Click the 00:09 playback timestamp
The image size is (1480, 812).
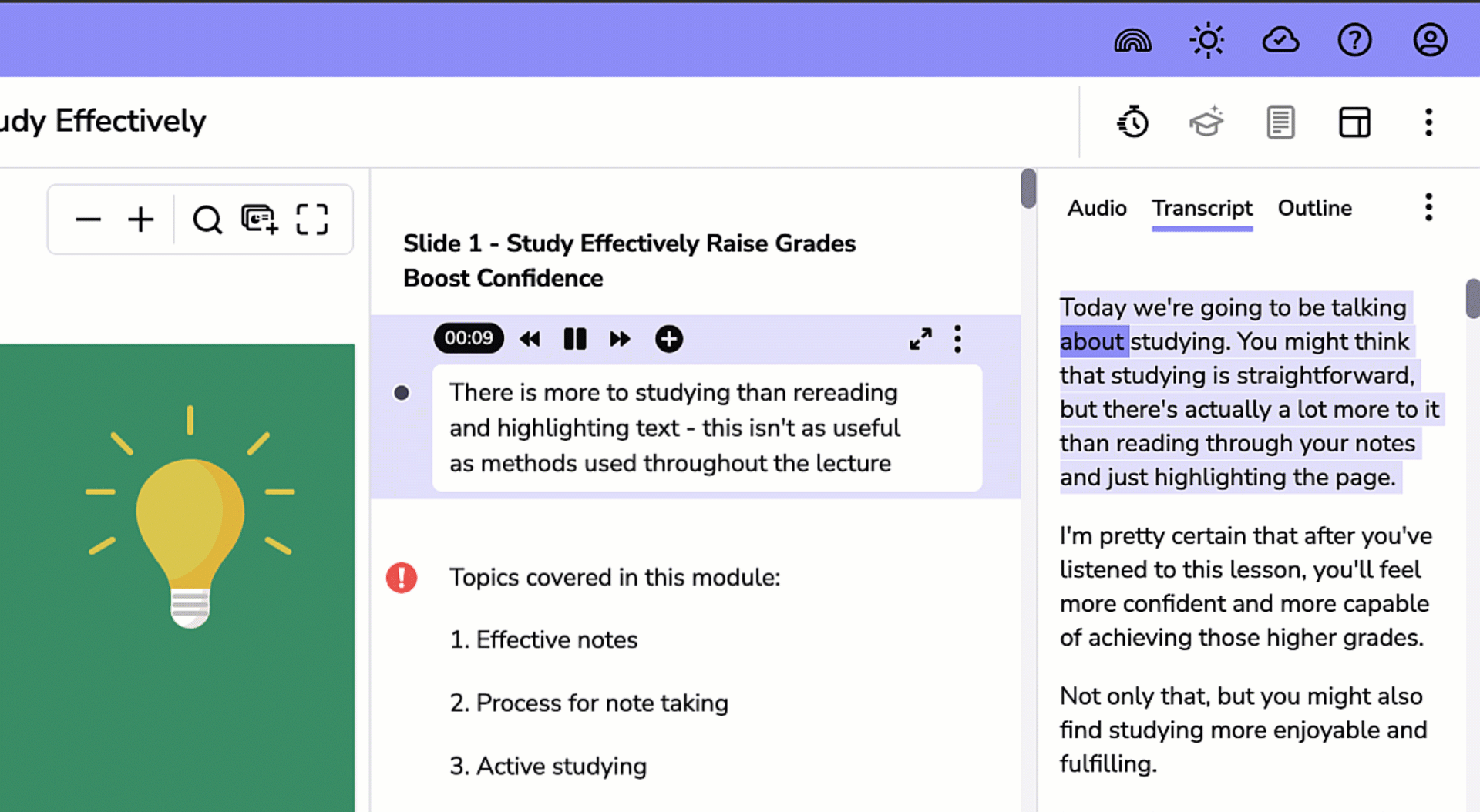coord(468,338)
